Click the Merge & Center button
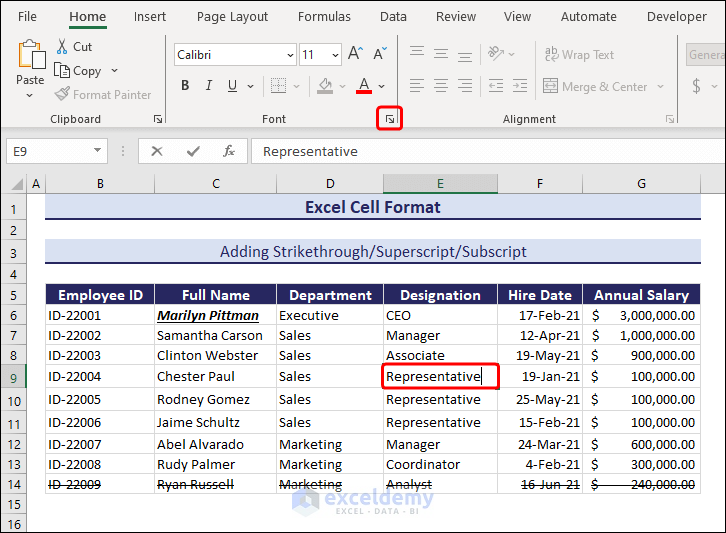 (x=595, y=87)
